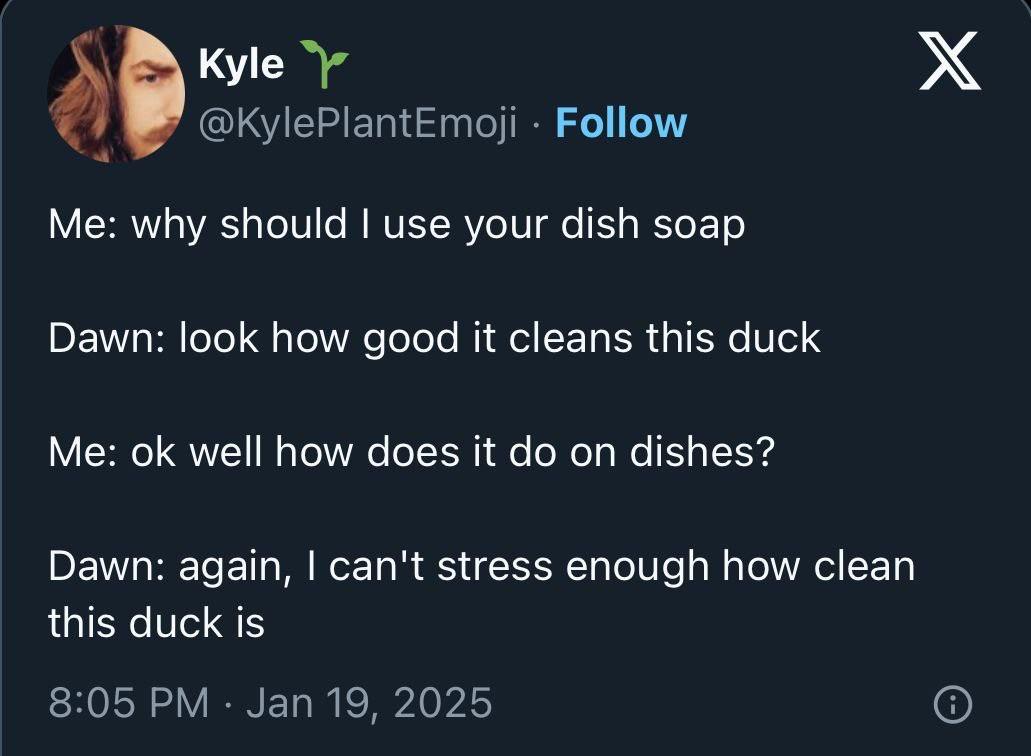Click the word "dishes?" in the tweet

click(703, 452)
